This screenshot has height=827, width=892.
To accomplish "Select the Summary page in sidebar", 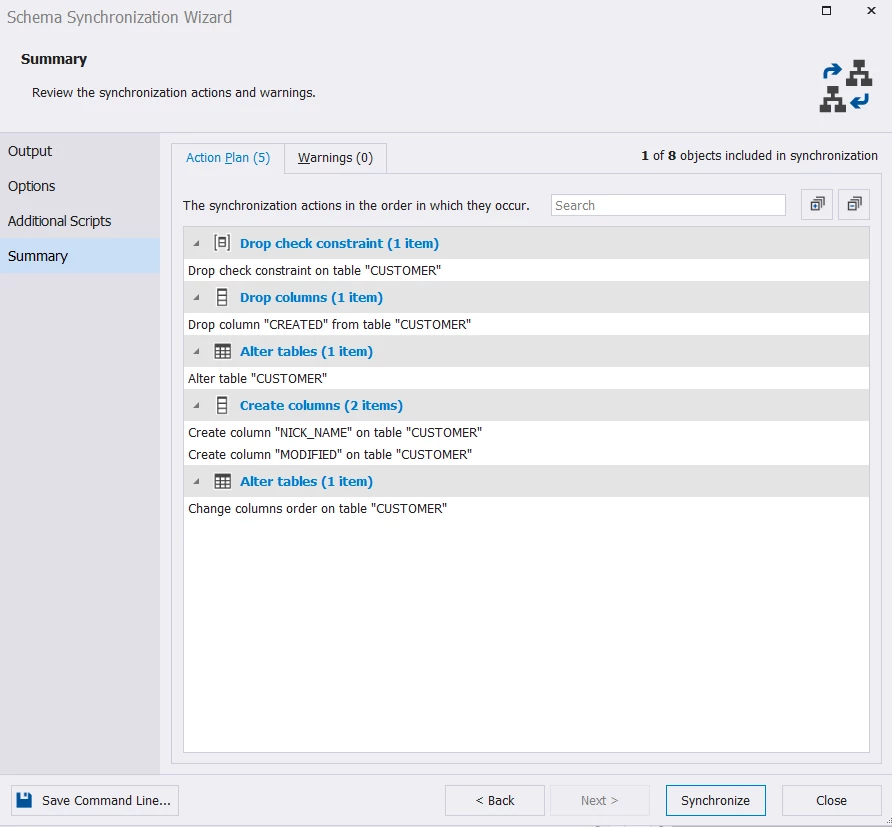I will pyautogui.click(x=80, y=256).
